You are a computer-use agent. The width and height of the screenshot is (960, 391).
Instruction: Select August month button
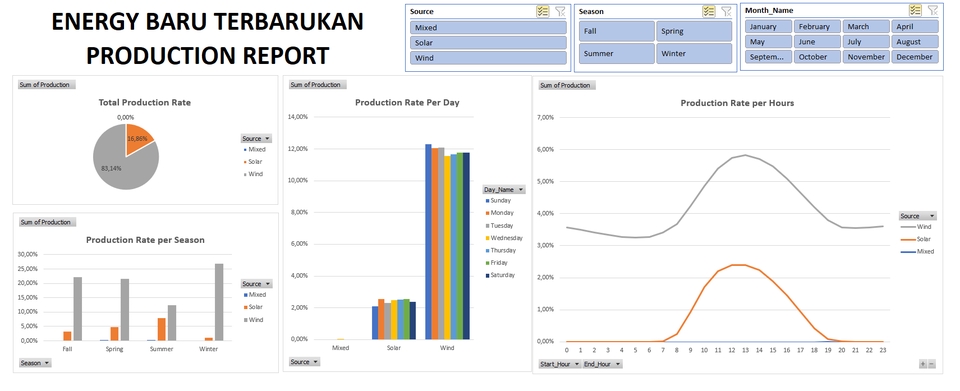(x=915, y=42)
